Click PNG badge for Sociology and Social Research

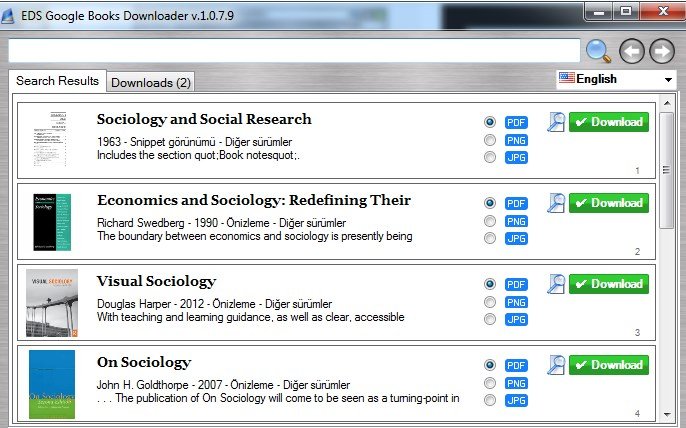(516, 140)
